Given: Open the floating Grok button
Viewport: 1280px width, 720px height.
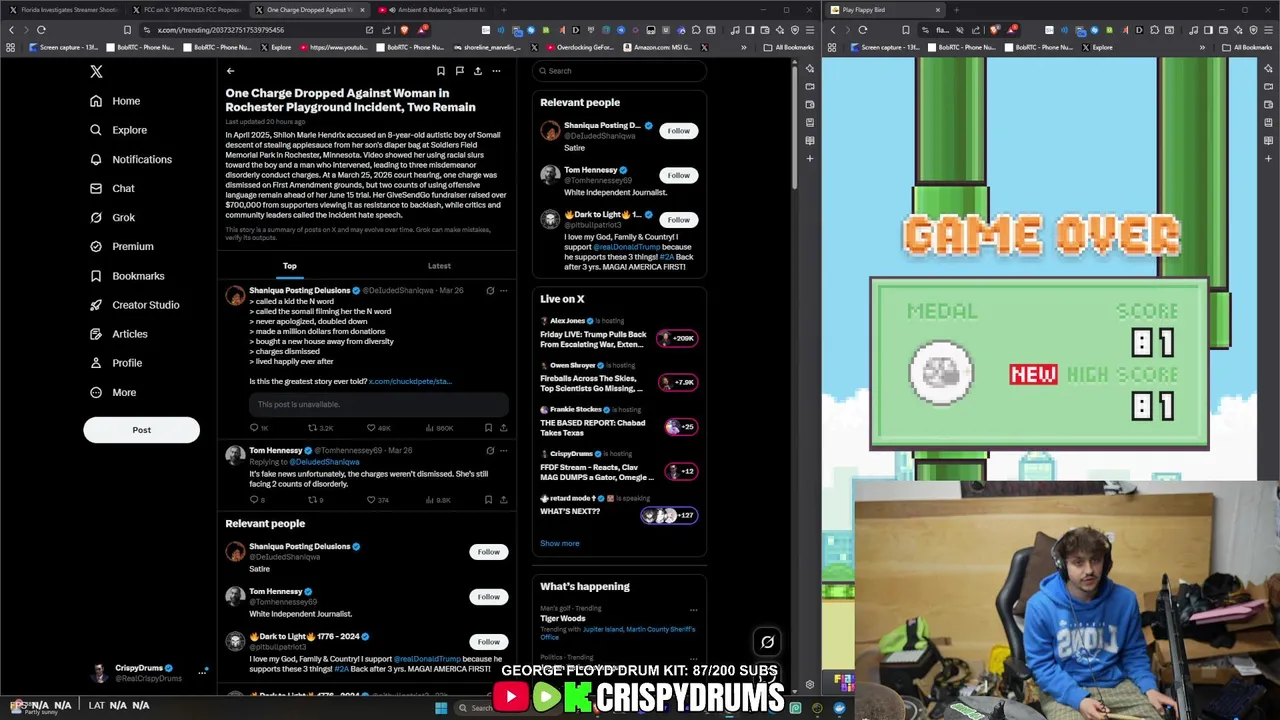Looking at the screenshot, I should [x=768, y=642].
